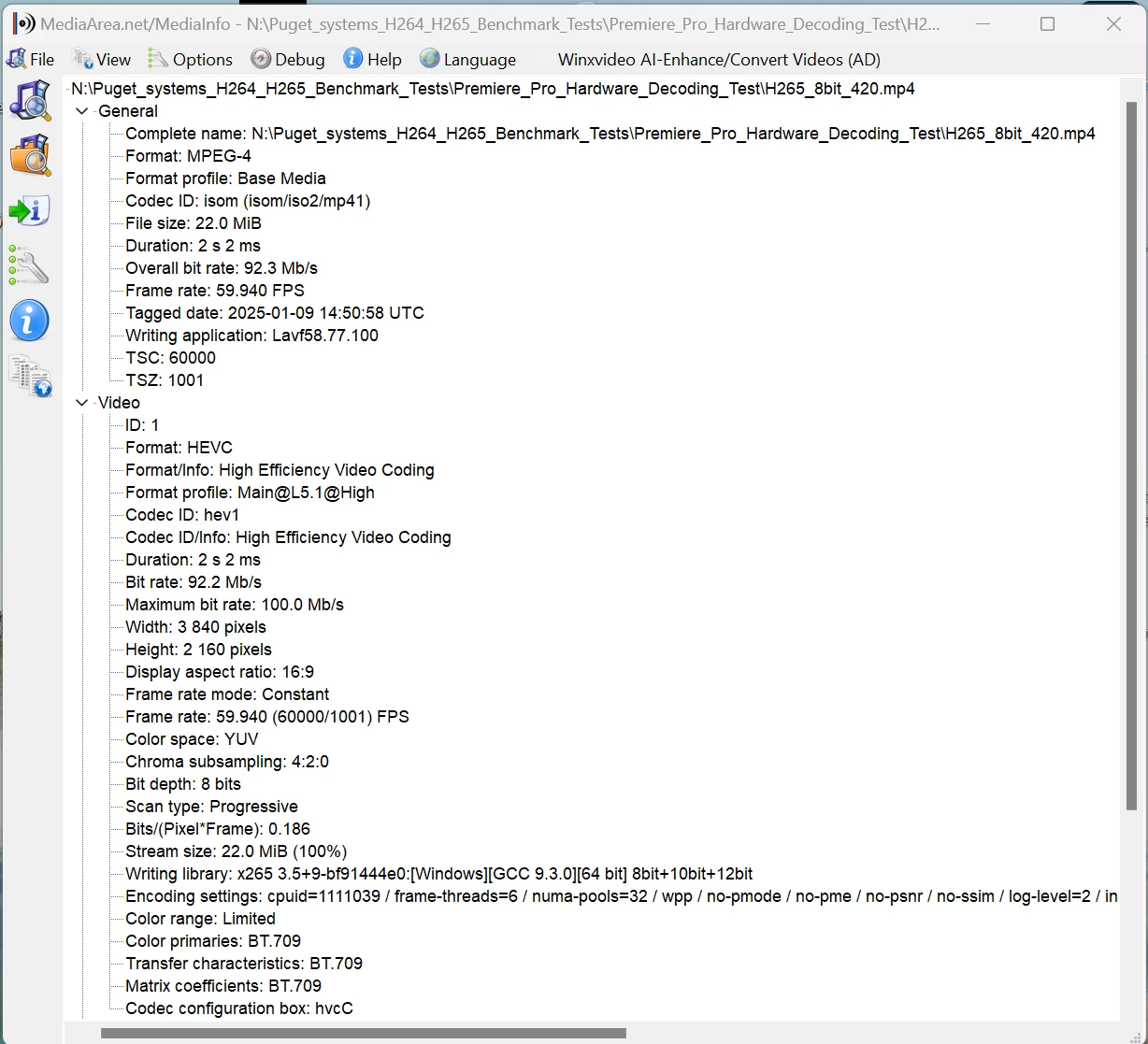Viewport: 1148px width, 1044px height.
Task: Select 'Format/Info: High Efficiency Video Coding' row
Action: [280, 470]
